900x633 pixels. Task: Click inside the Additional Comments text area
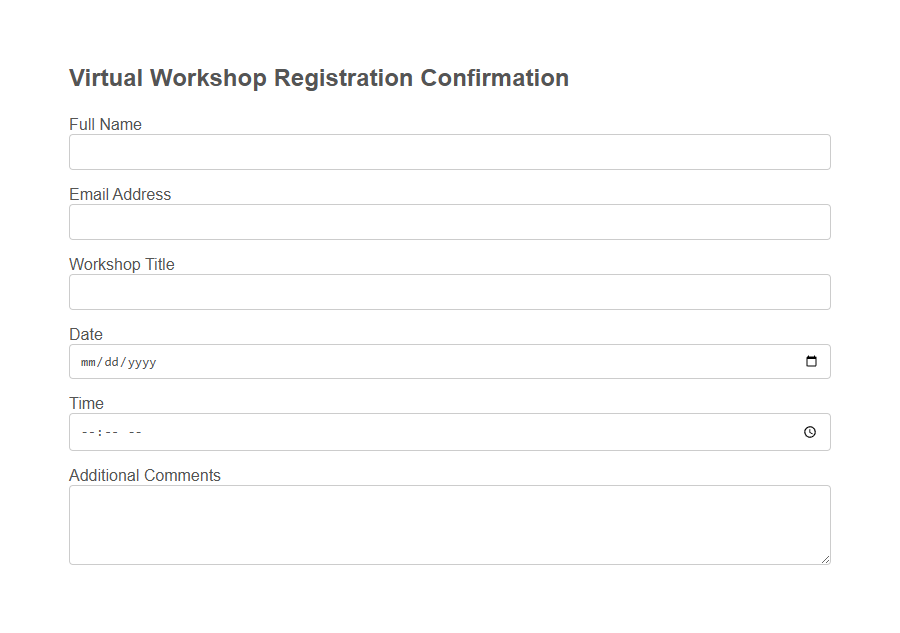[449, 520]
